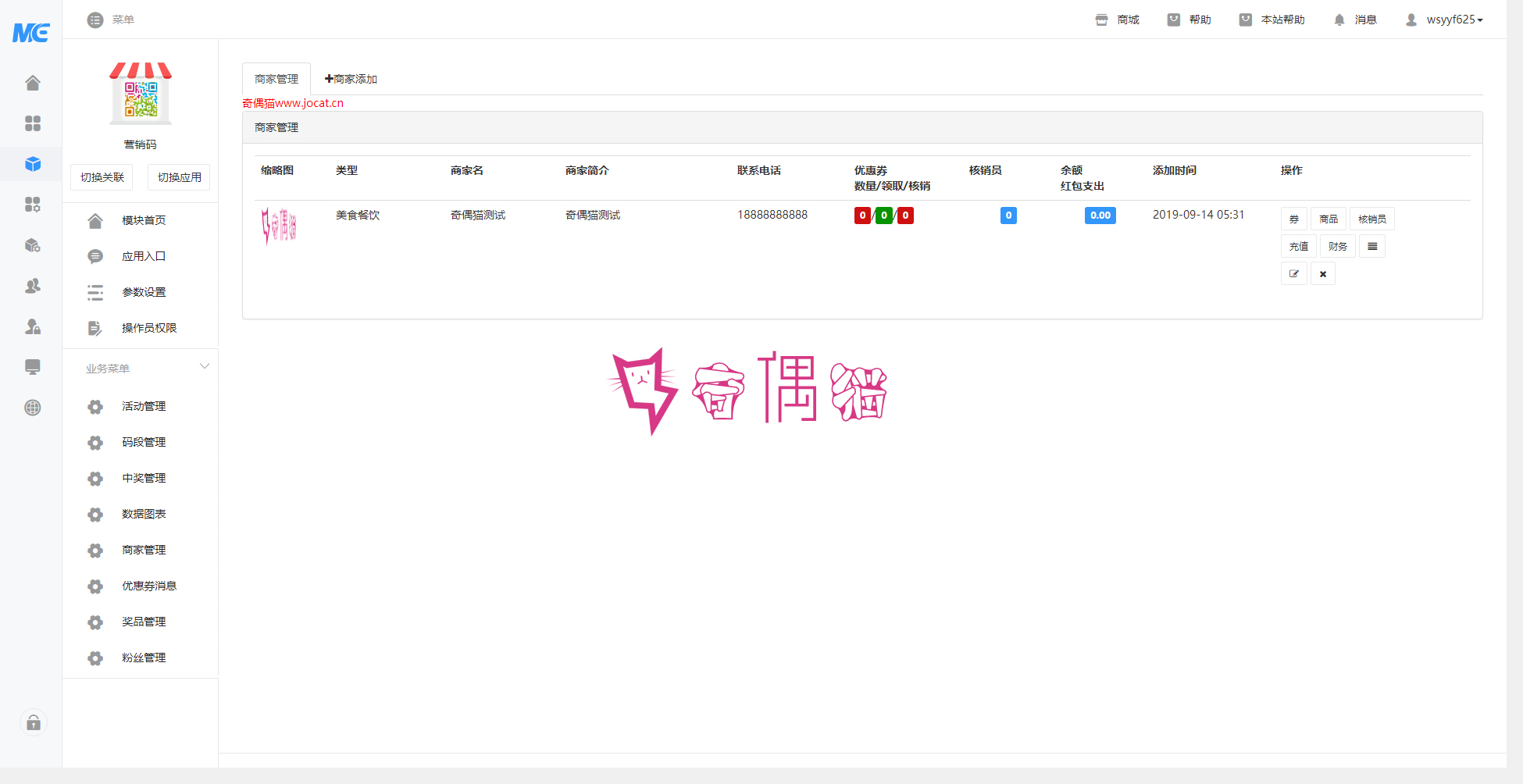Select the blue cube icon in left rail
1523x784 pixels.
click(32, 164)
